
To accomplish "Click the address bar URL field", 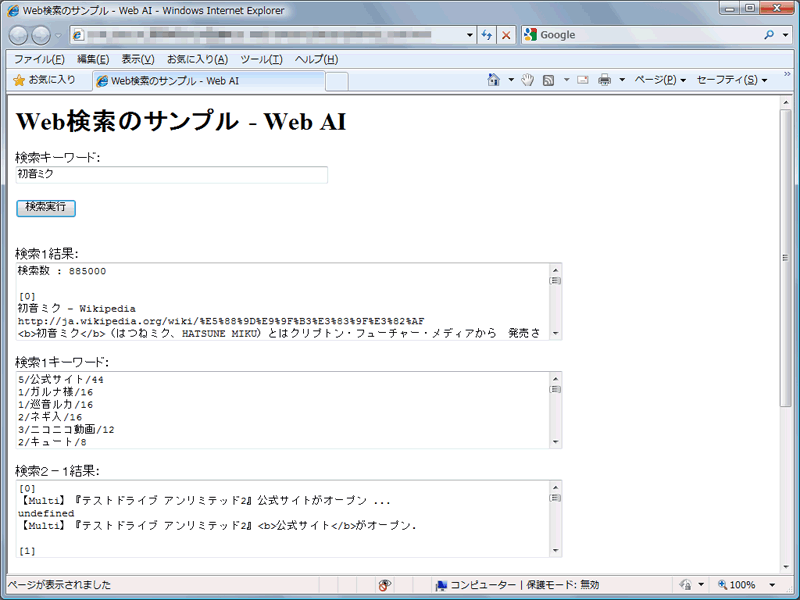I will tap(265, 35).
